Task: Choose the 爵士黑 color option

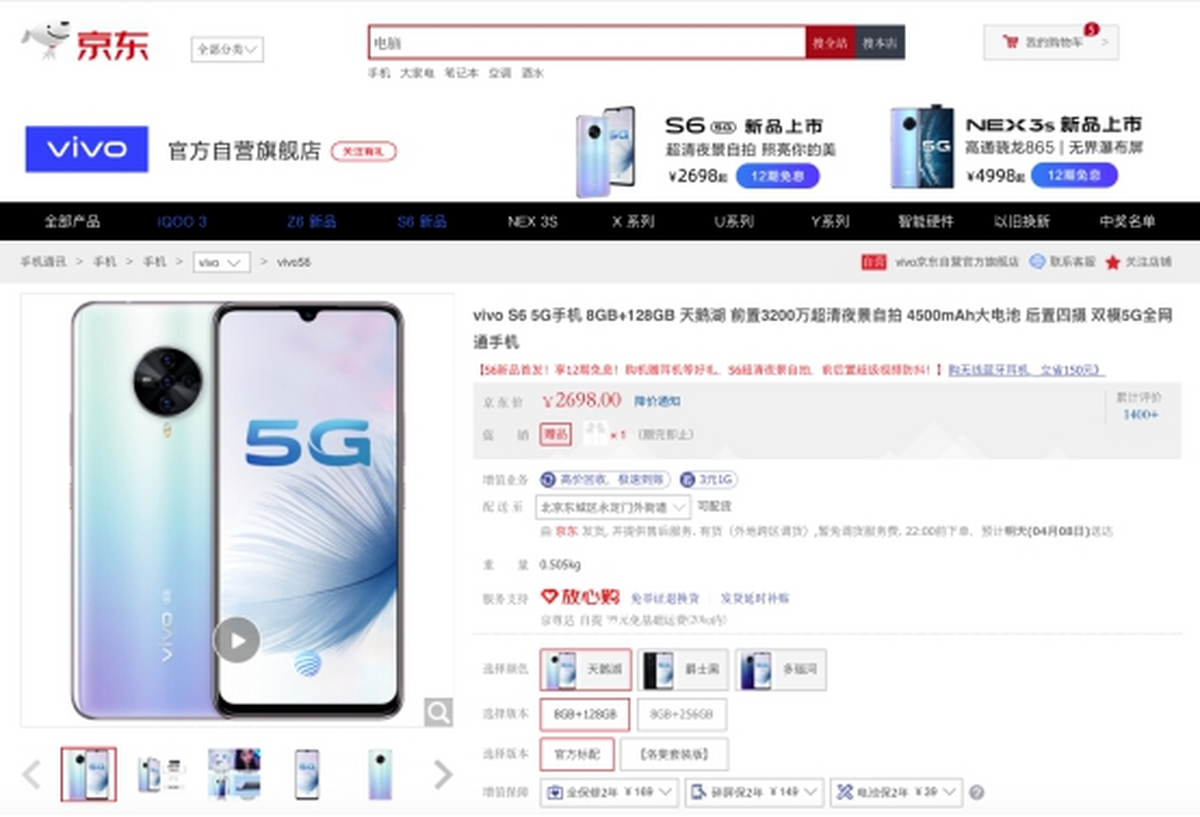Action: coord(681,670)
